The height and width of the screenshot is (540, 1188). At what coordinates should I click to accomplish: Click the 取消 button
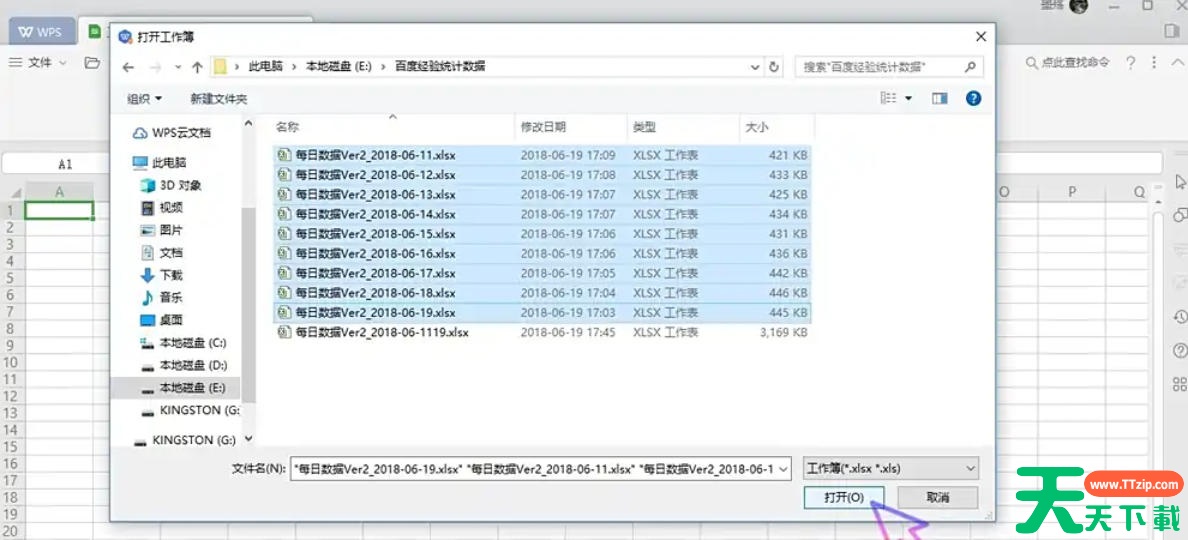click(x=938, y=498)
